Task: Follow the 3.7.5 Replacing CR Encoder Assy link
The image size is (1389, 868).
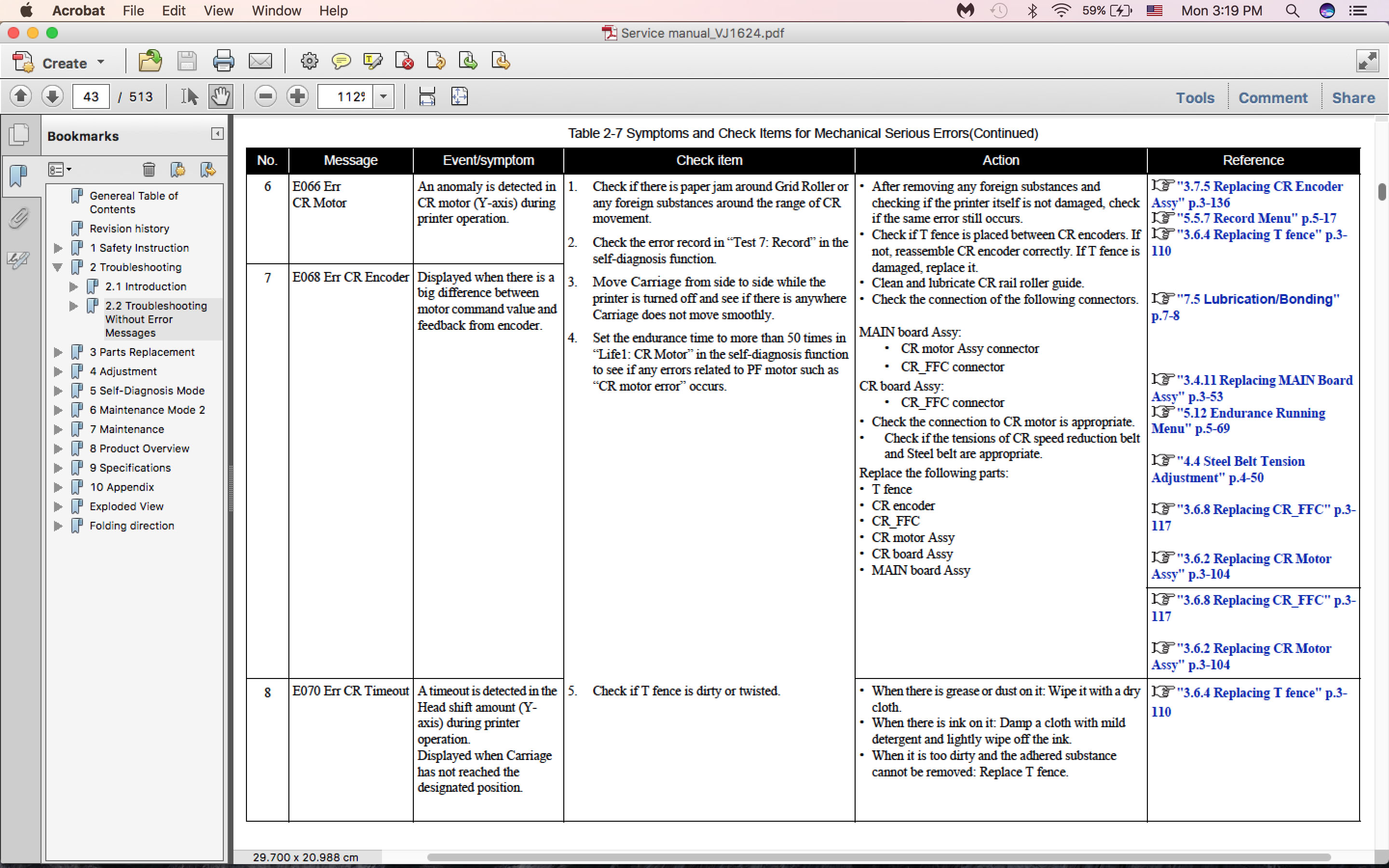Action: pyautogui.click(x=1247, y=194)
